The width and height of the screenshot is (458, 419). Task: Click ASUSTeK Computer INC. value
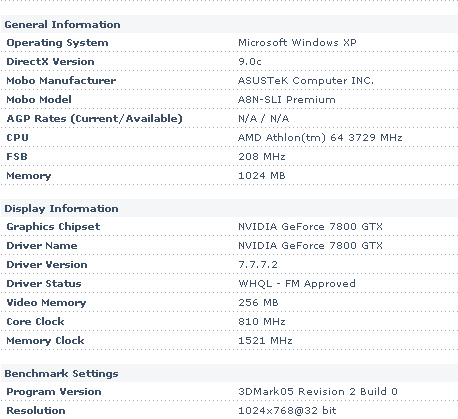[x=306, y=81]
